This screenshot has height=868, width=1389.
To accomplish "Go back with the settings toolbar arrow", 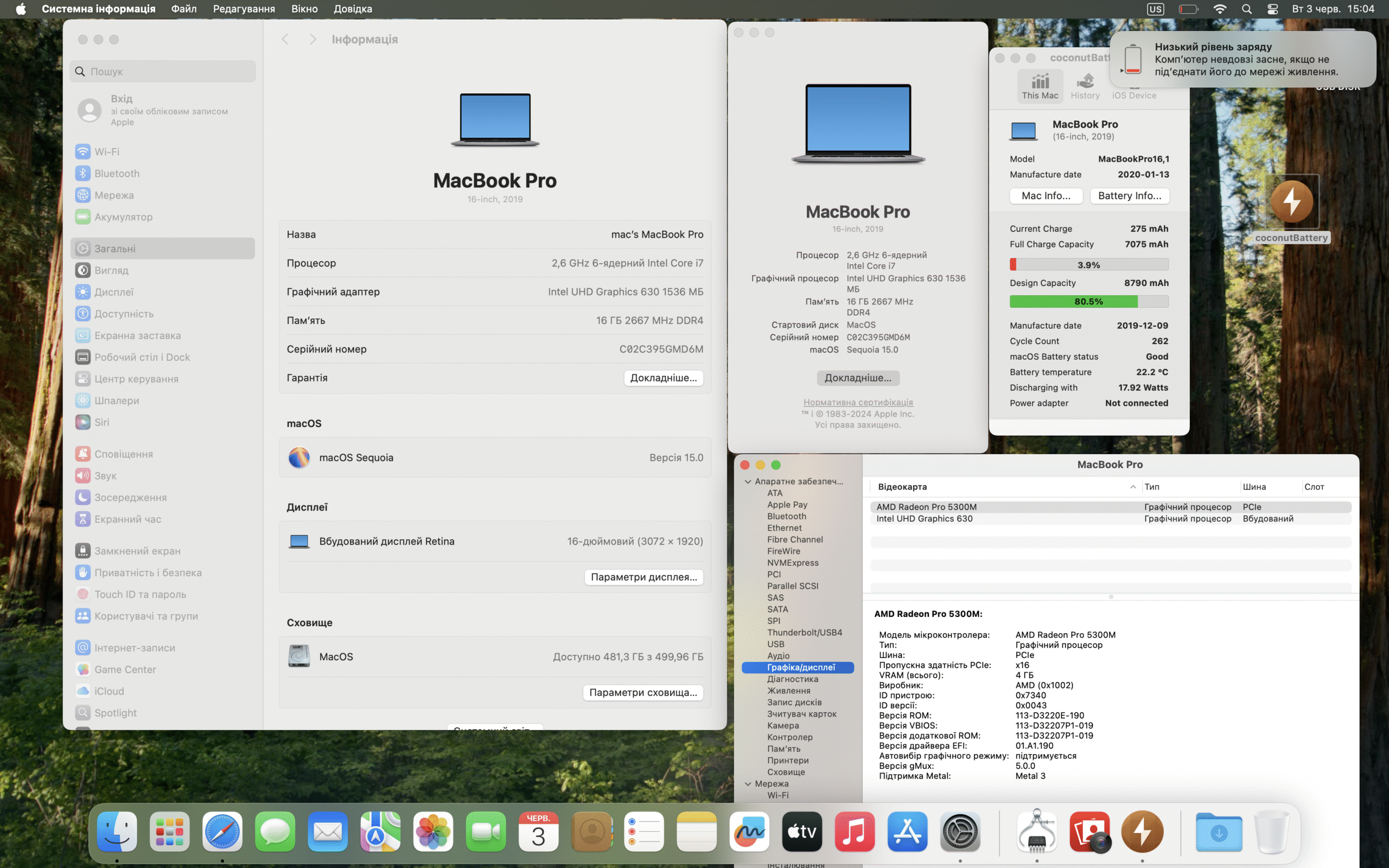I will (285, 39).
